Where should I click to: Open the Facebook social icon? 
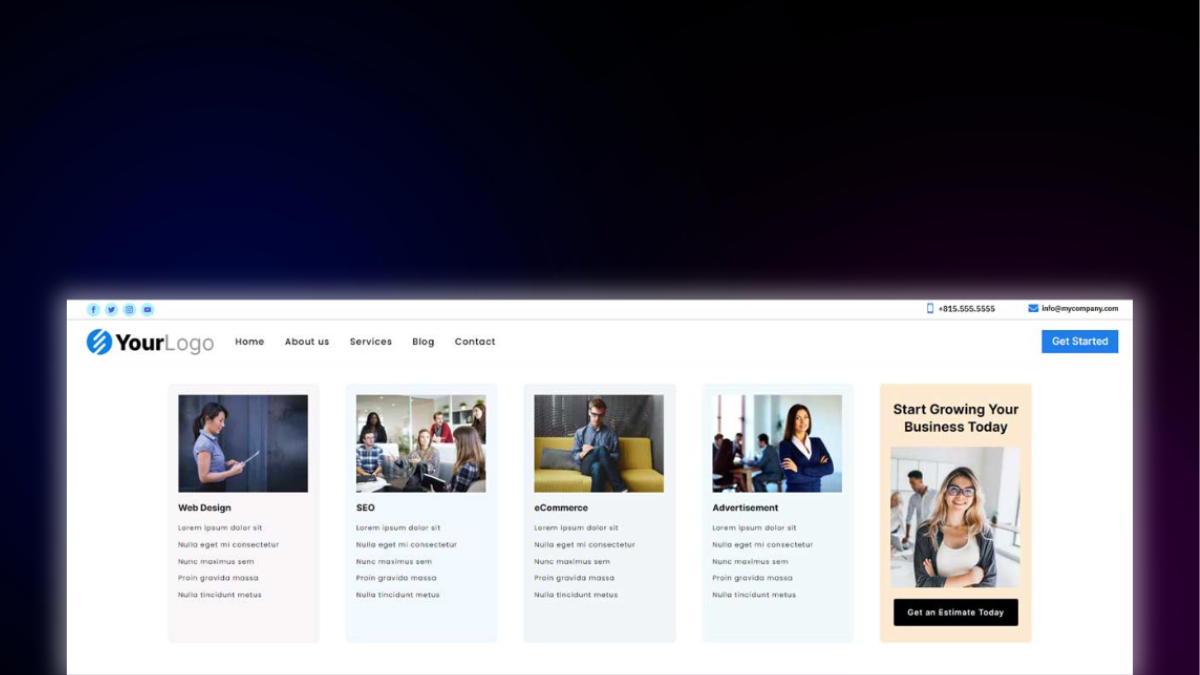pyautogui.click(x=94, y=310)
